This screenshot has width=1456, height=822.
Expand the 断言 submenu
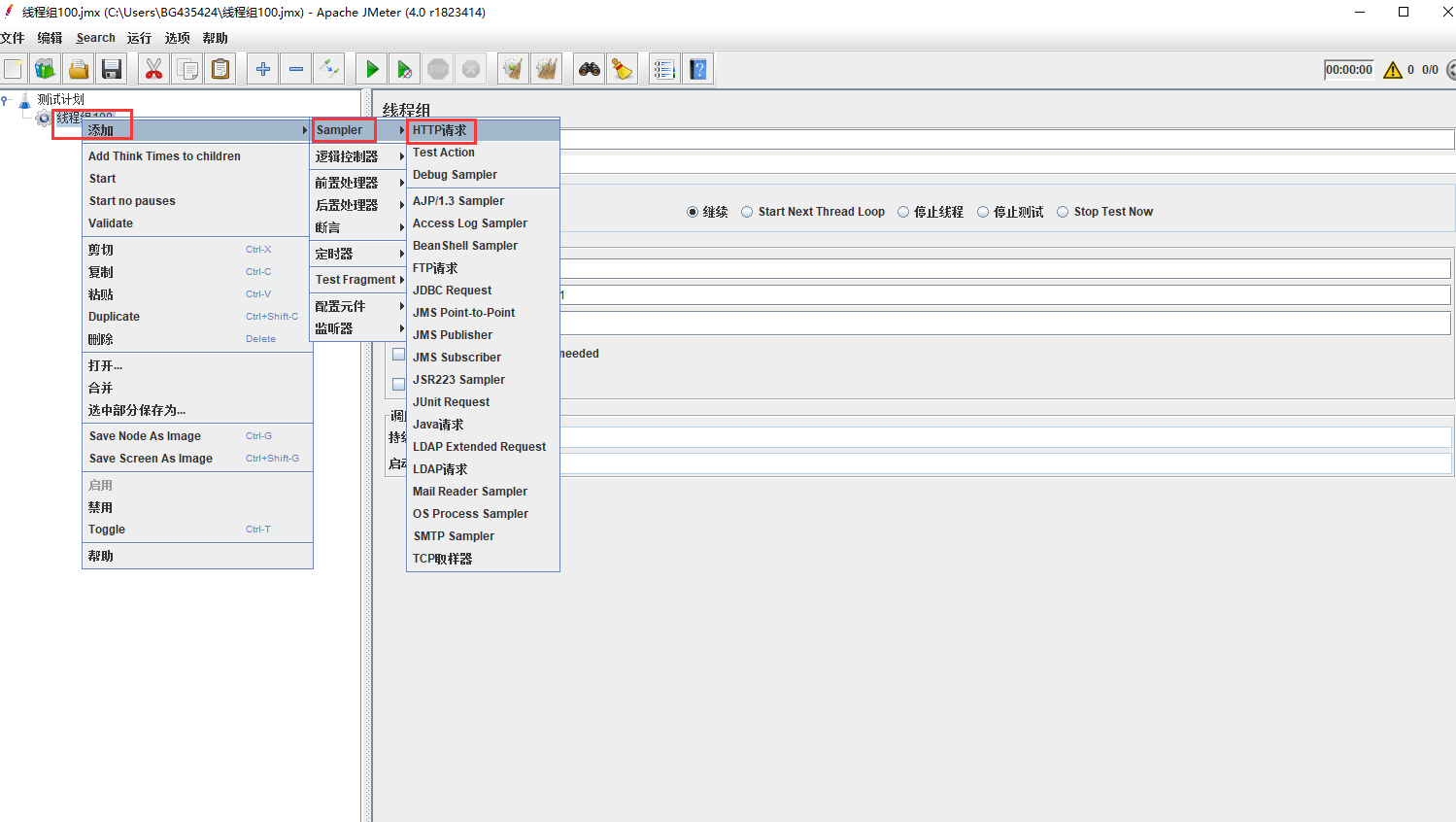tap(357, 227)
